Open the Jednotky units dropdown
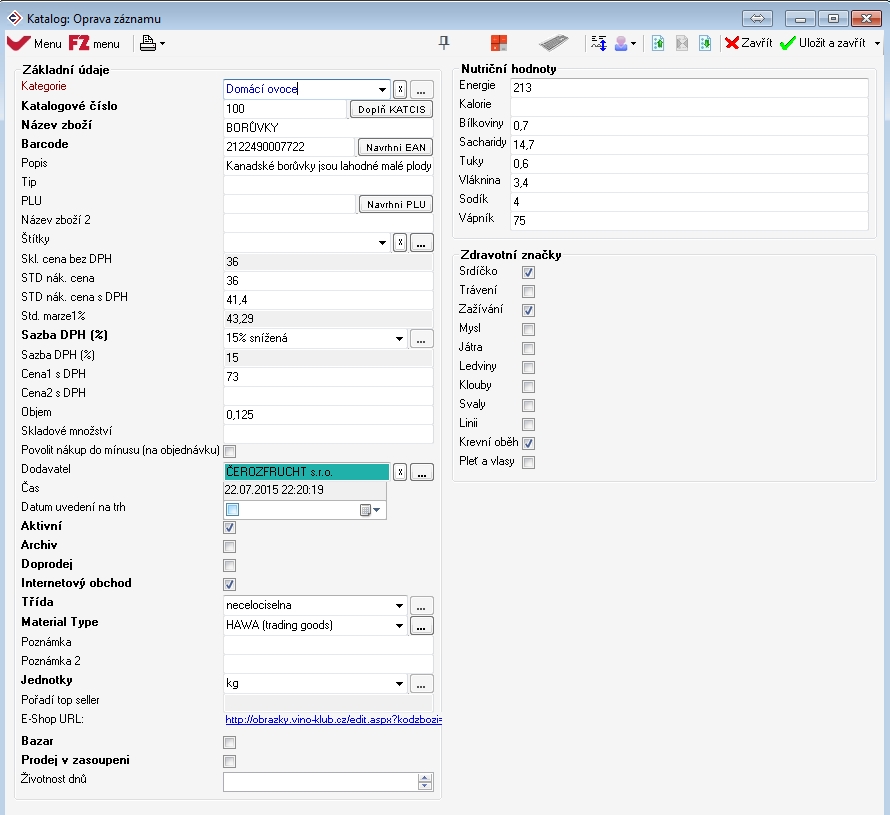The height and width of the screenshot is (815, 890). (399, 683)
